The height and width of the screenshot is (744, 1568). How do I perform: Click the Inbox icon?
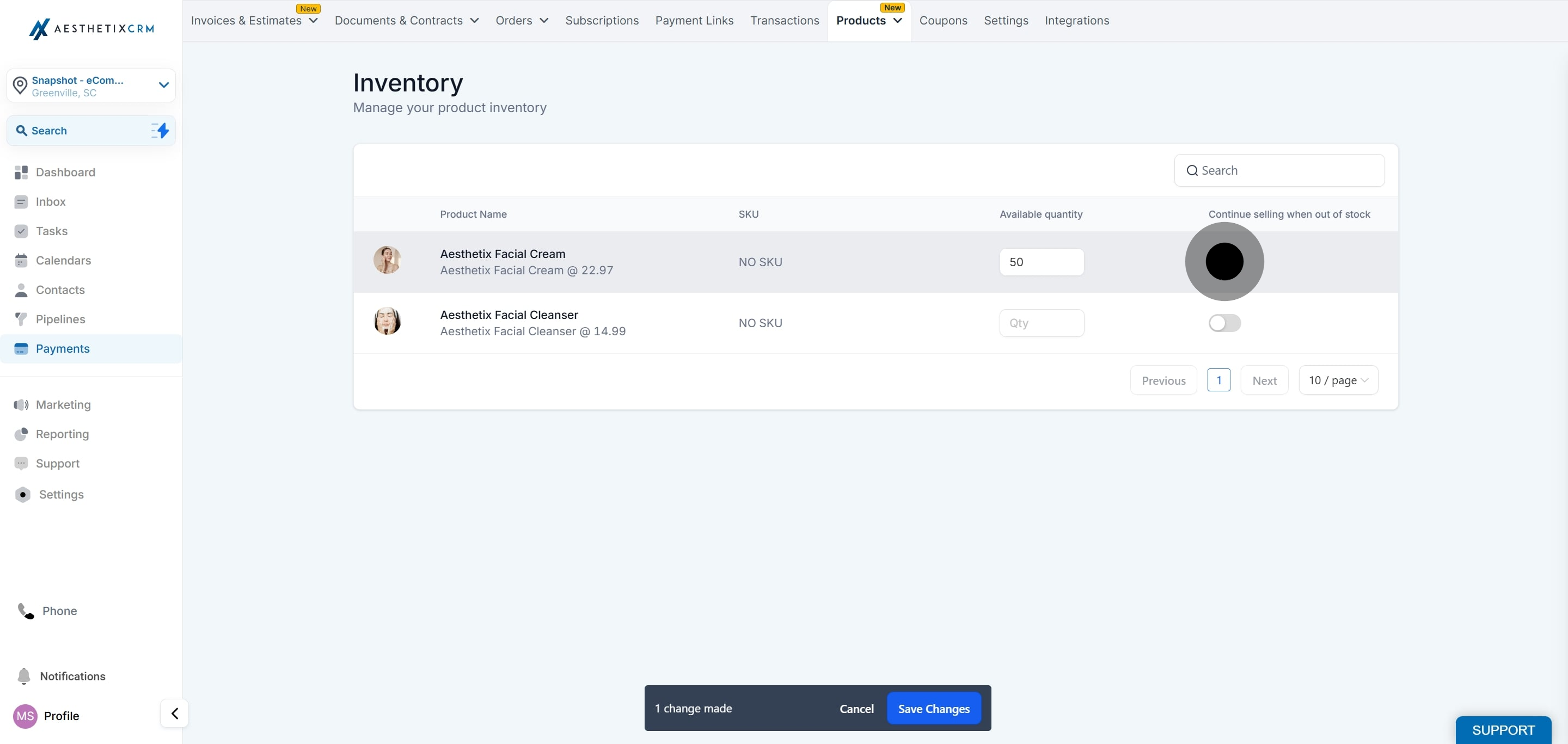click(x=21, y=202)
